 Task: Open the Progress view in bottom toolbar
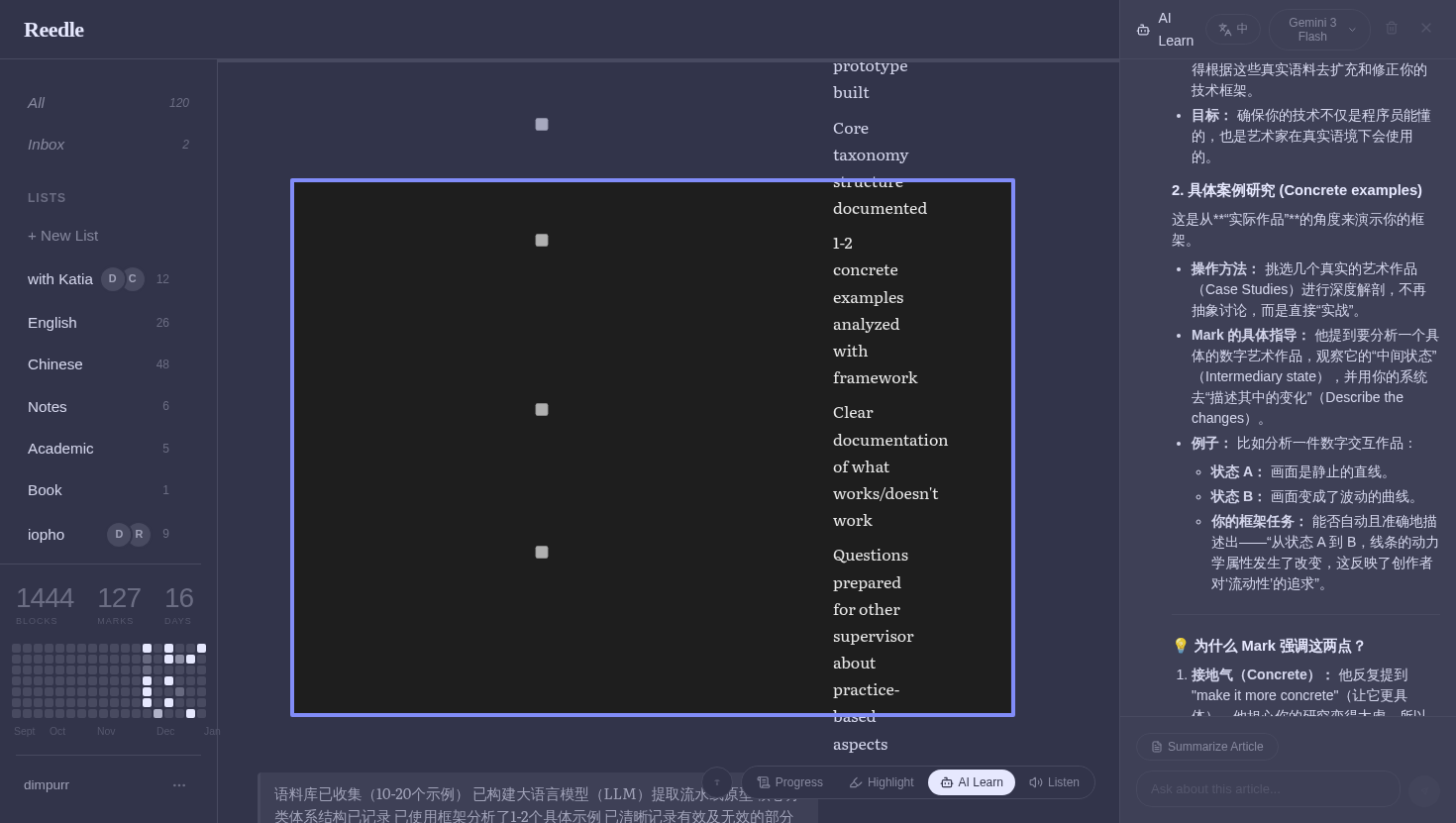pos(790,782)
